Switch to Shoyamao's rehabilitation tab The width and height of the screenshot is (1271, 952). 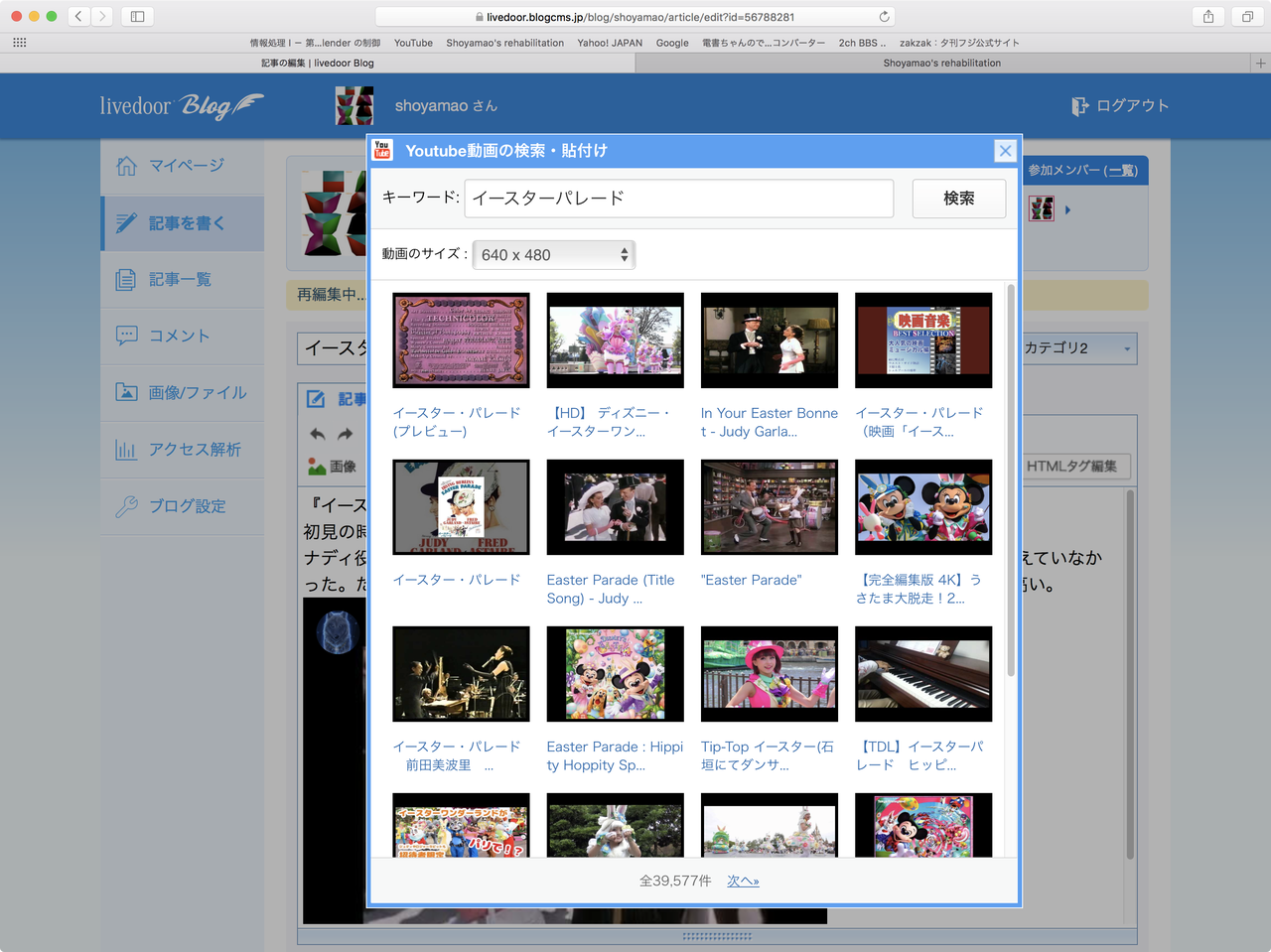click(942, 63)
